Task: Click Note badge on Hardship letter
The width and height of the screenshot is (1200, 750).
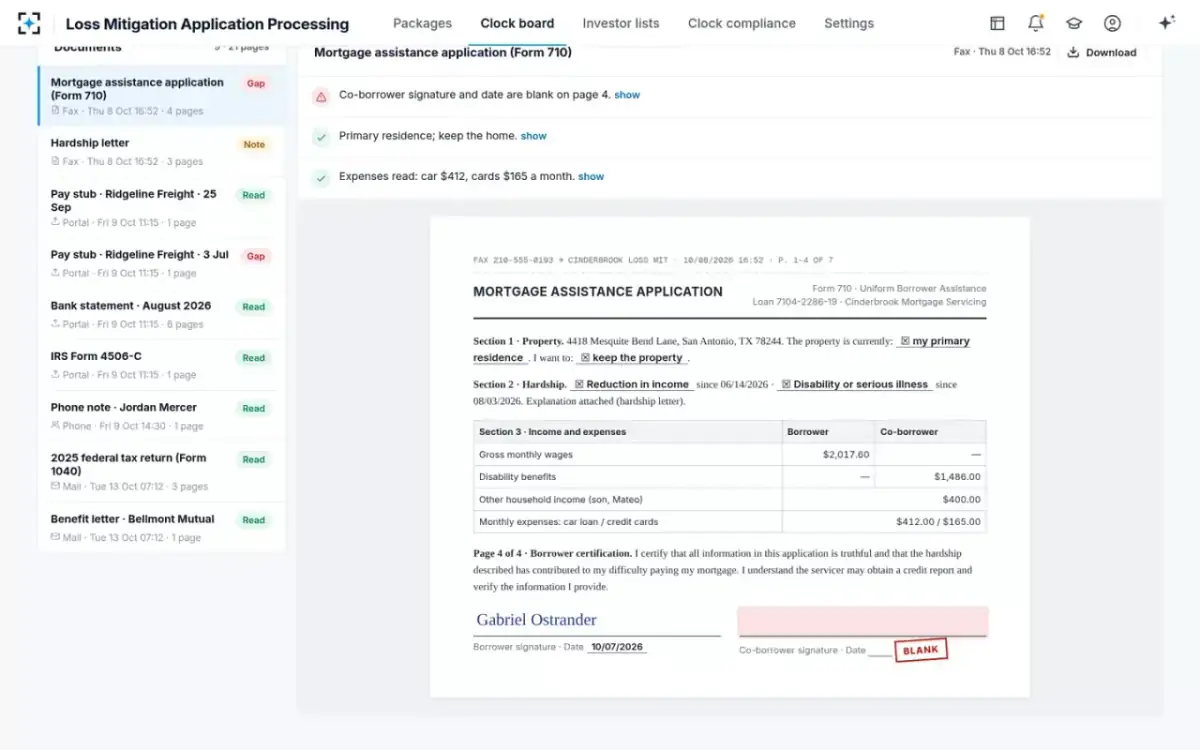Action: point(255,145)
